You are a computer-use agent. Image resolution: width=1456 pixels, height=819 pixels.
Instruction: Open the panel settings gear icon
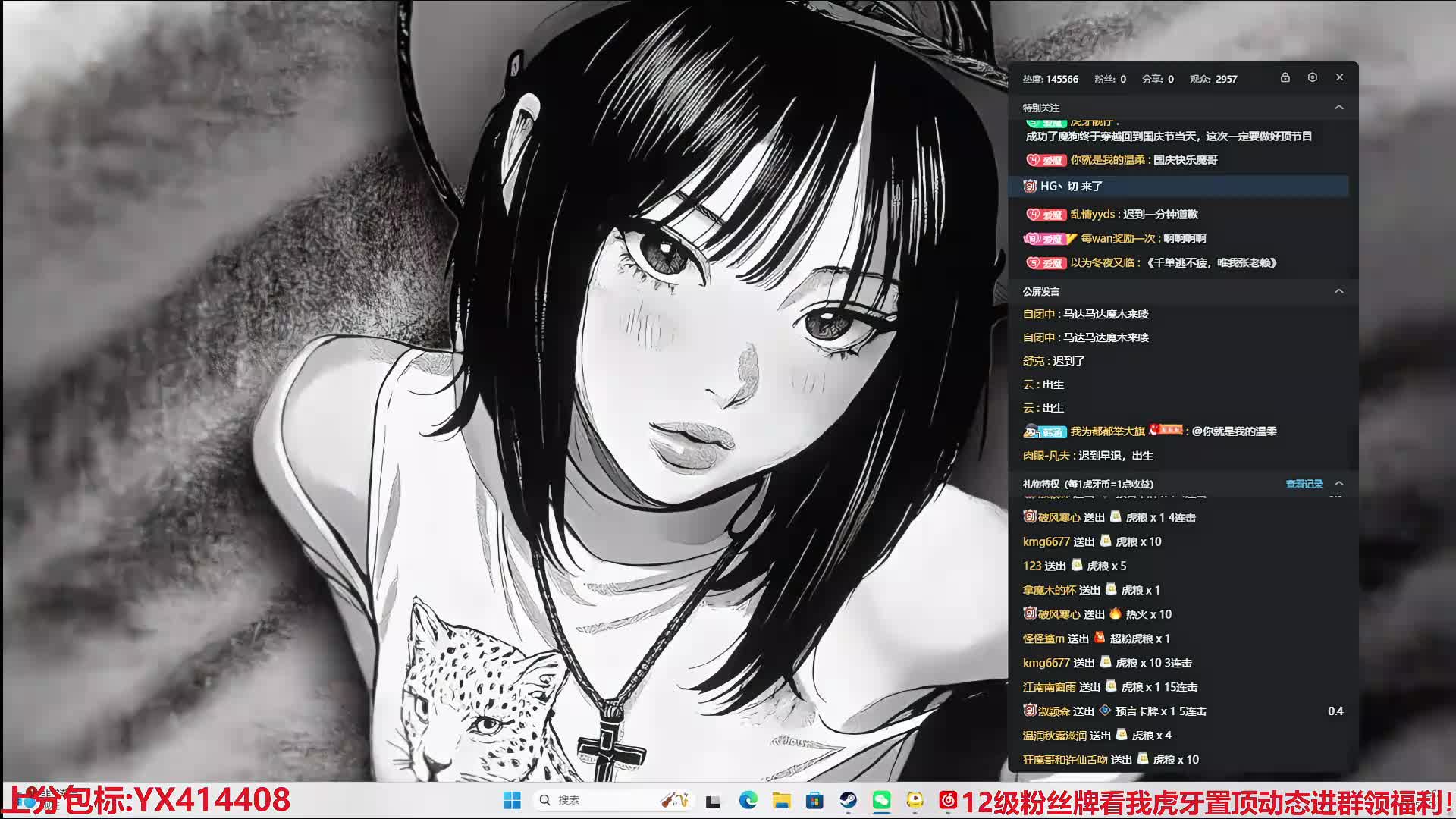[1313, 78]
